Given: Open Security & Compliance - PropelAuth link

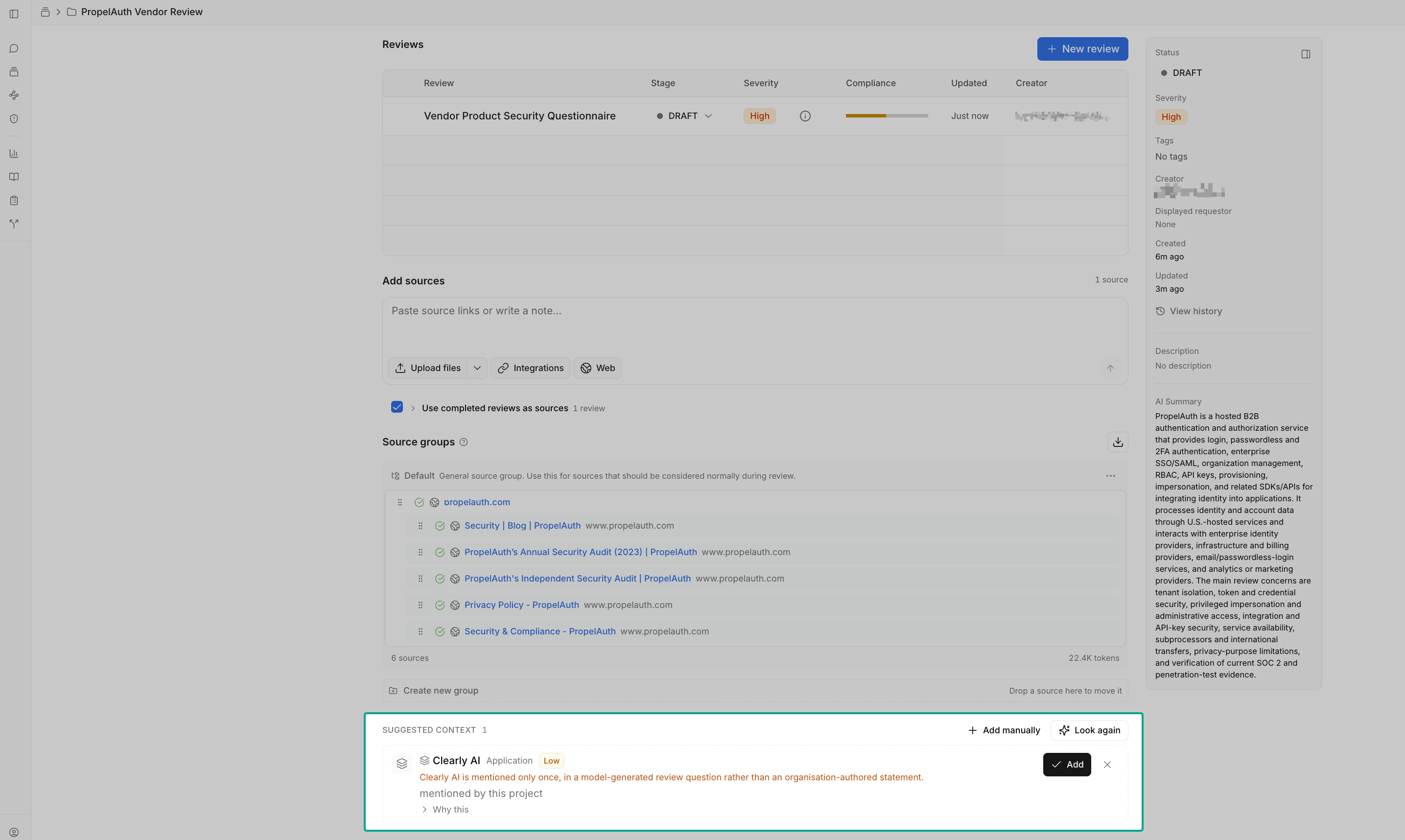Looking at the screenshot, I should 539,631.
